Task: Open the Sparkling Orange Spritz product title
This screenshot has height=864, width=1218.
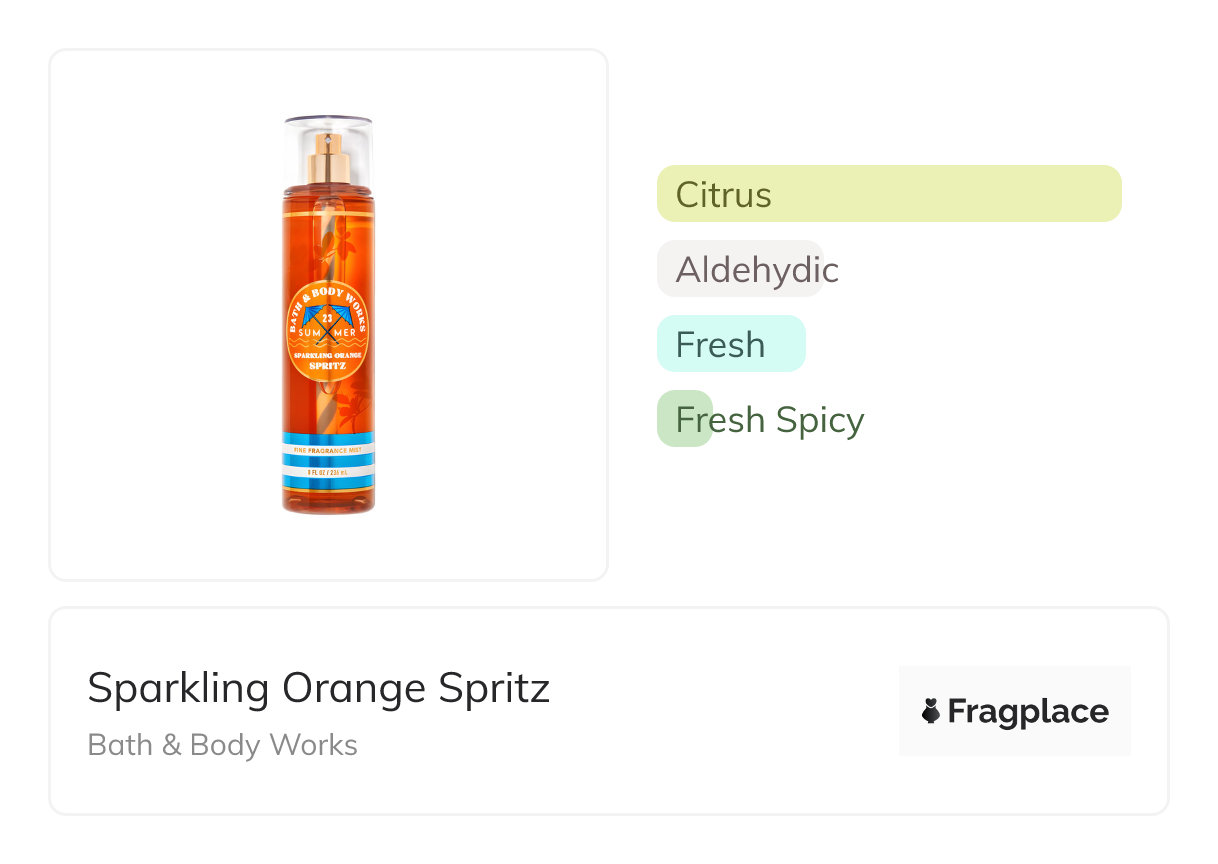Action: point(318,688)
